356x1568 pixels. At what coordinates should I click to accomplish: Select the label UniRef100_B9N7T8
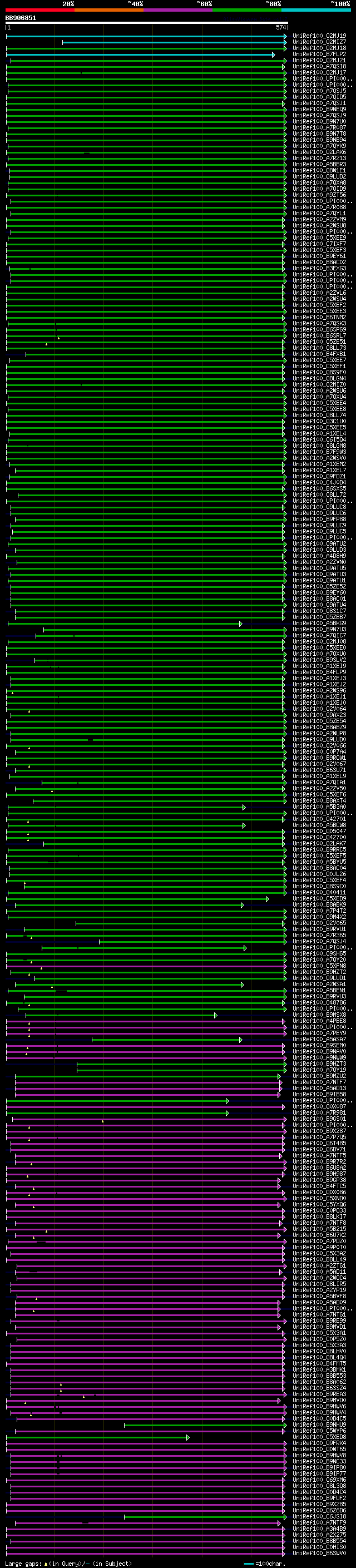tap(319, 133)
